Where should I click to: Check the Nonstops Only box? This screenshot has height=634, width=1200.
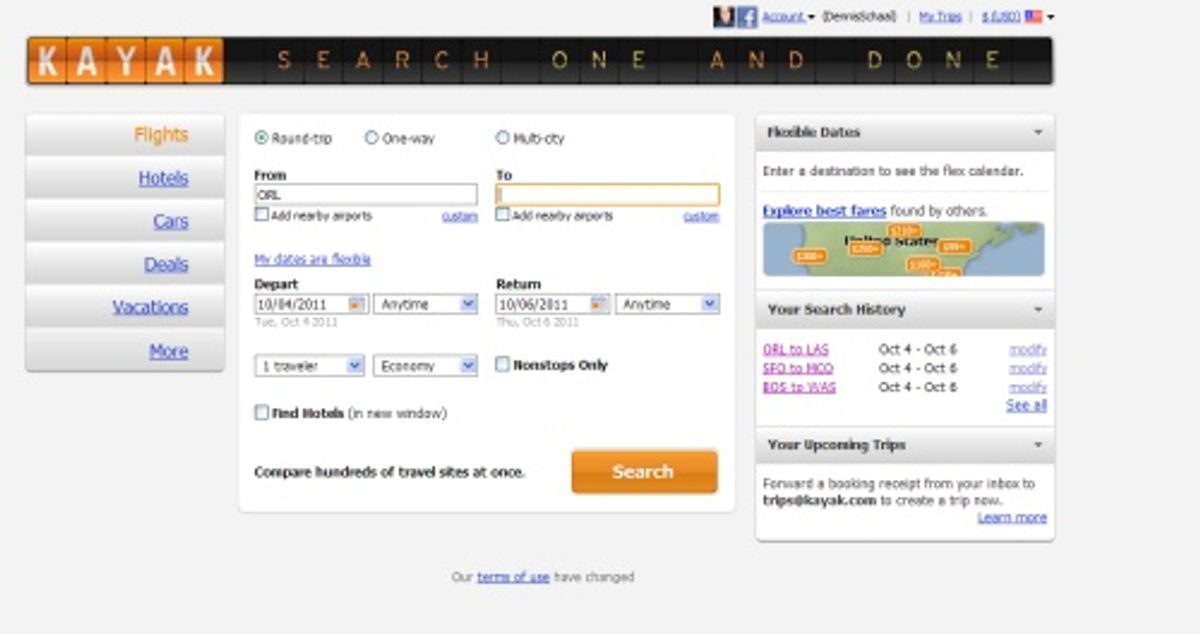point(502,364)
